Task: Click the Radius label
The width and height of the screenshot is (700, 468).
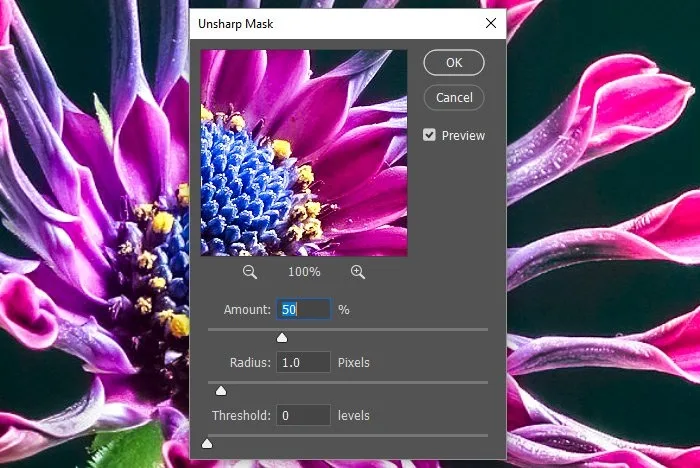Action: pos(250,363)
